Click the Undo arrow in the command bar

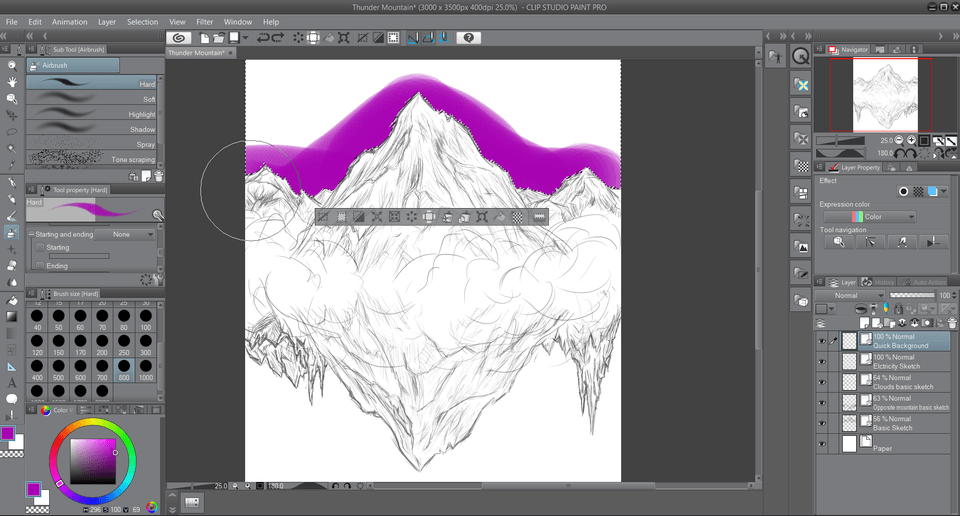pyautogui.click(x=263, y=38)
